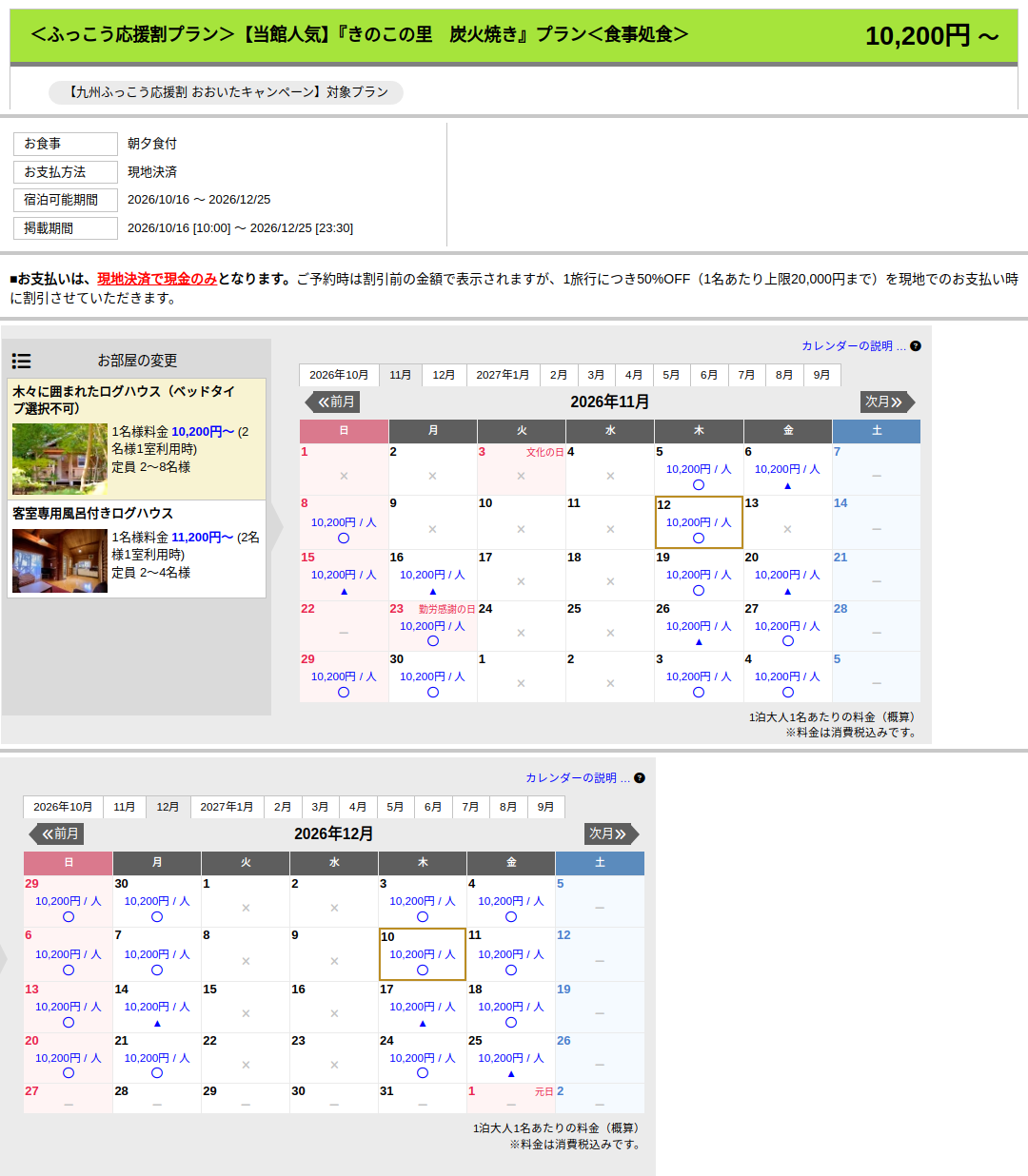Go to previous month in December calendar
Image resolution: width=1028 pixels, height=1176 pixels.
coord(57,833)
